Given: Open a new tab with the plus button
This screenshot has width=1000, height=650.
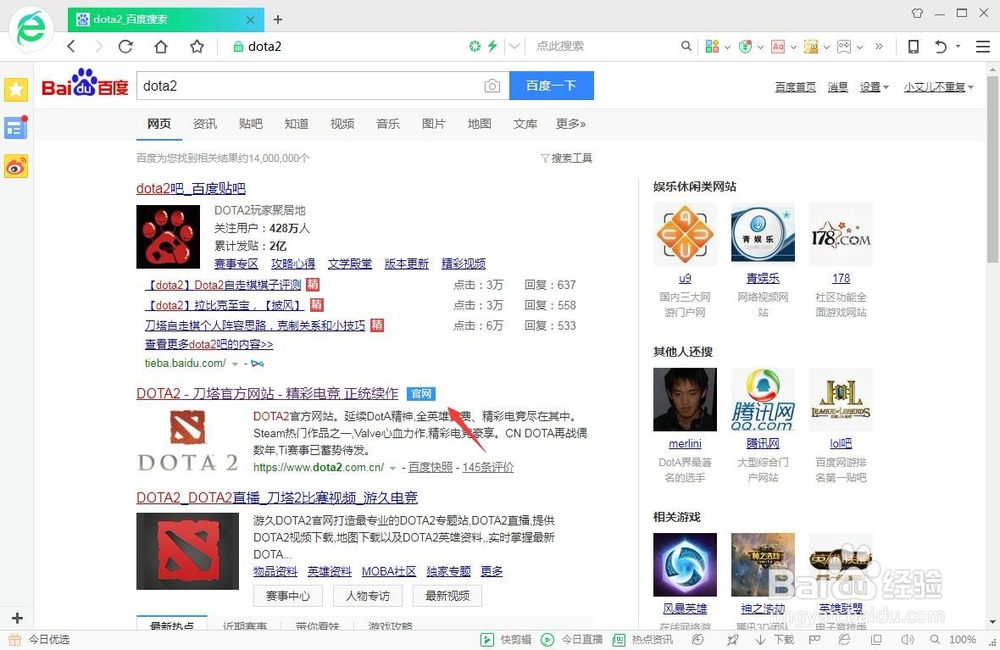Looking at the screenshot, I should pyautogui.click(x=278, y=19).
